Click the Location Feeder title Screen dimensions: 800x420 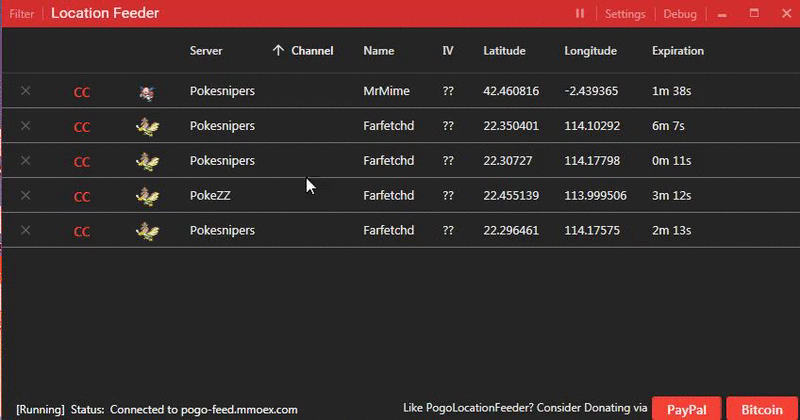(x=105, y=13)
